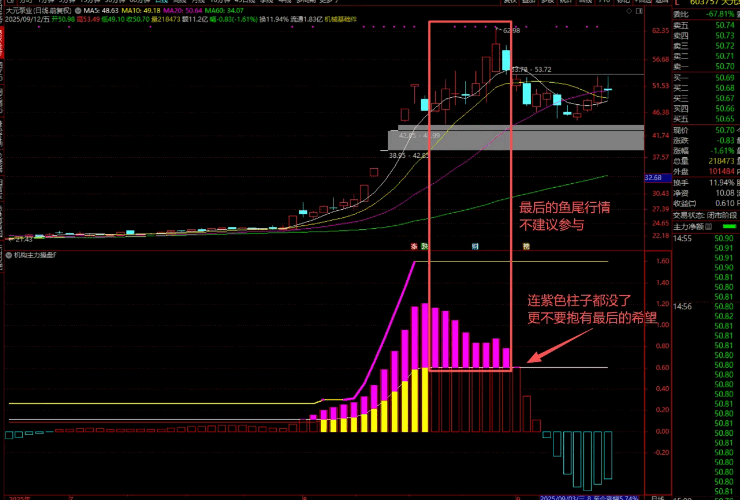Click the 机构主力操盘 indicator settings icon
Viewport: 740px width, 500px height.
[9, 255]
